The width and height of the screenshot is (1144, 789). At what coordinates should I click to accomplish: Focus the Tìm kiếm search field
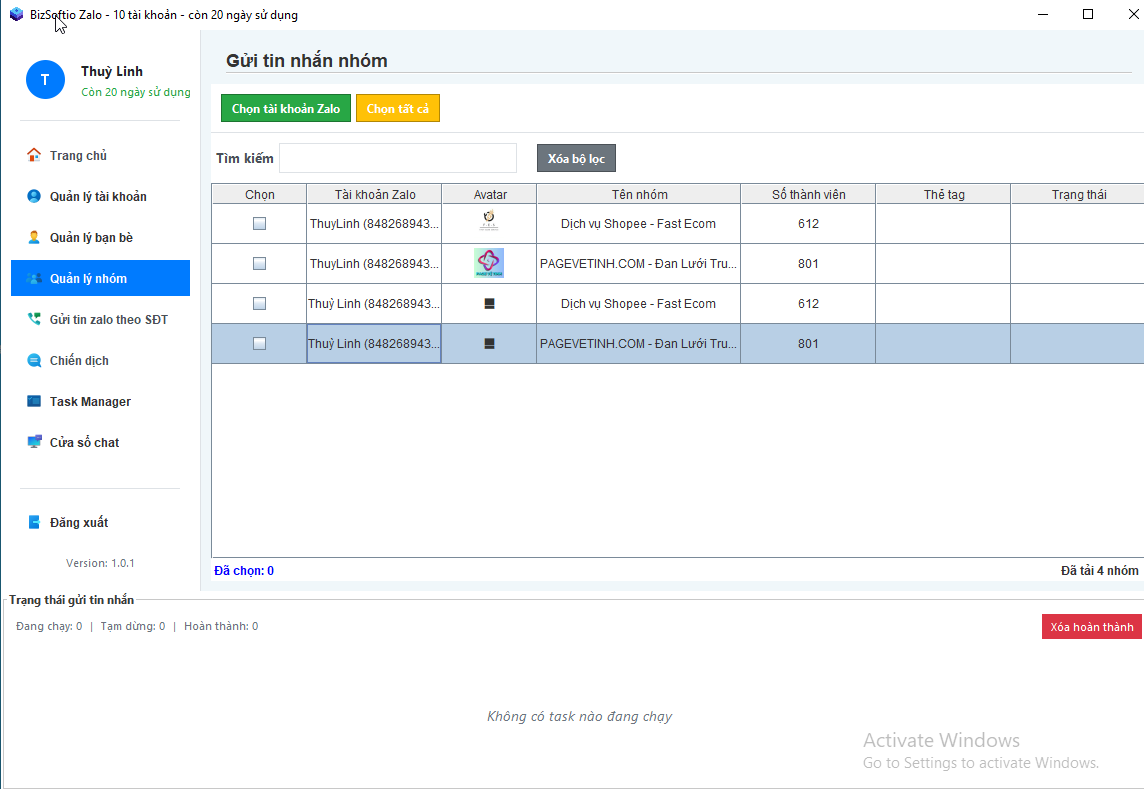[397, 158]
